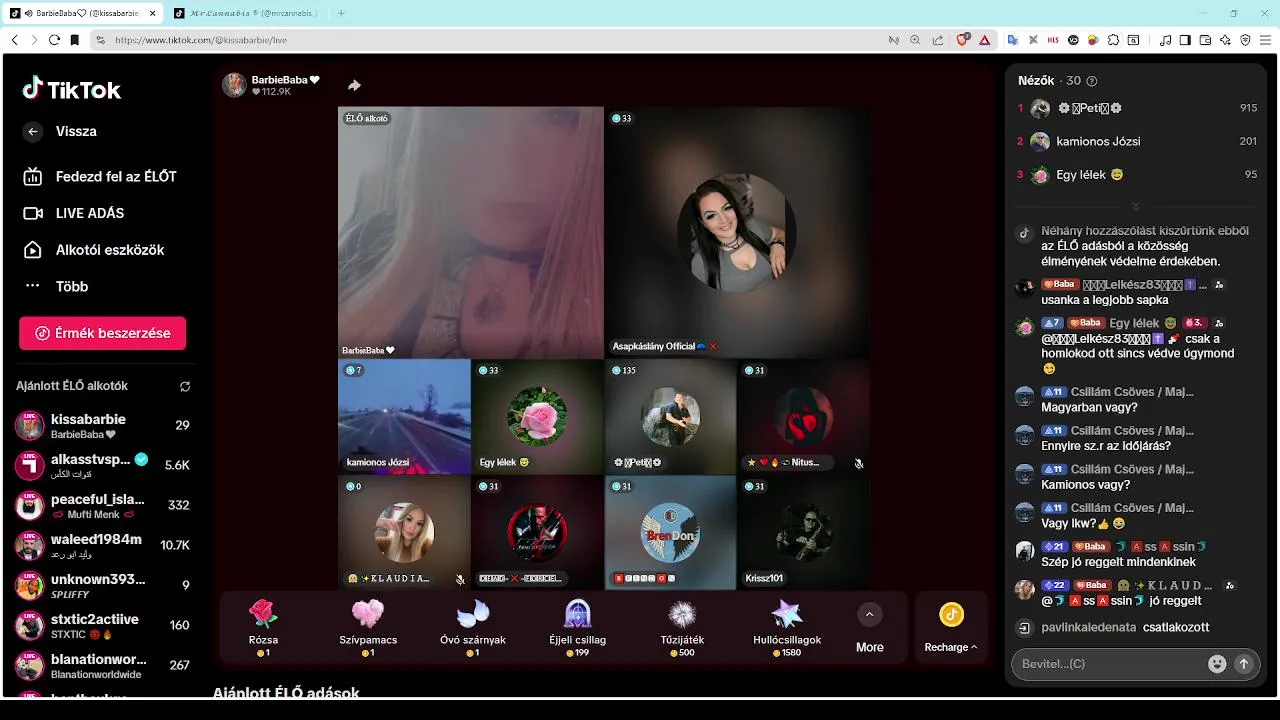1280x720 pixels.
Task: Open the emoji picker in chat
Action: pos(1217,664)
